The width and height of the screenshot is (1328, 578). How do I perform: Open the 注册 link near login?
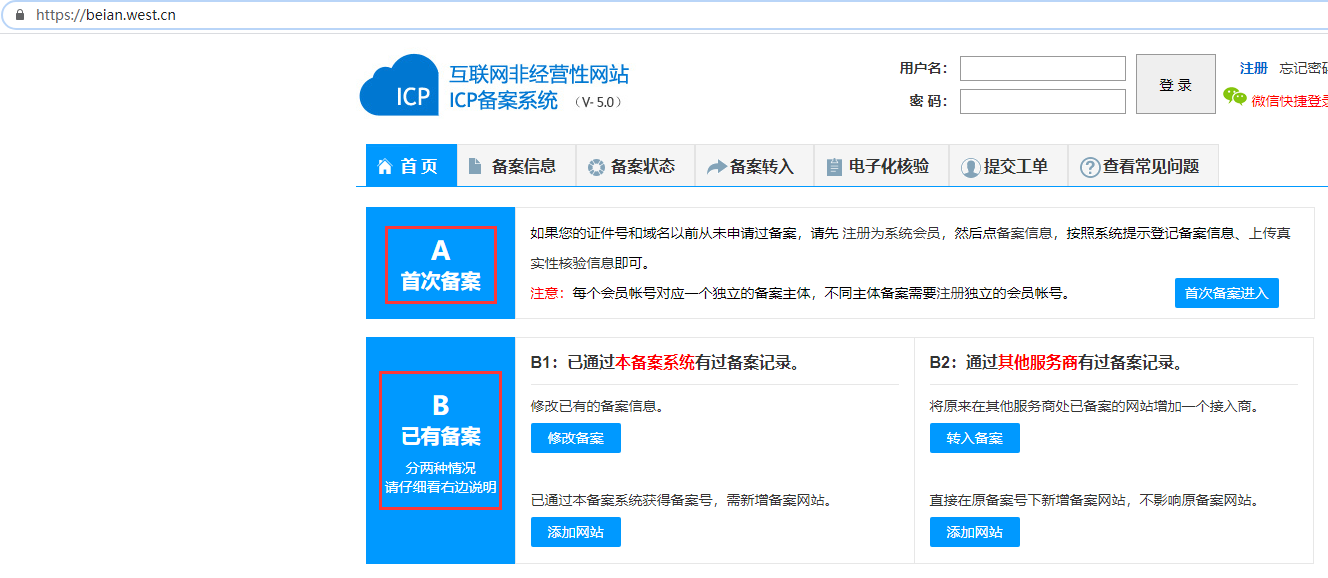point(1253,68)
